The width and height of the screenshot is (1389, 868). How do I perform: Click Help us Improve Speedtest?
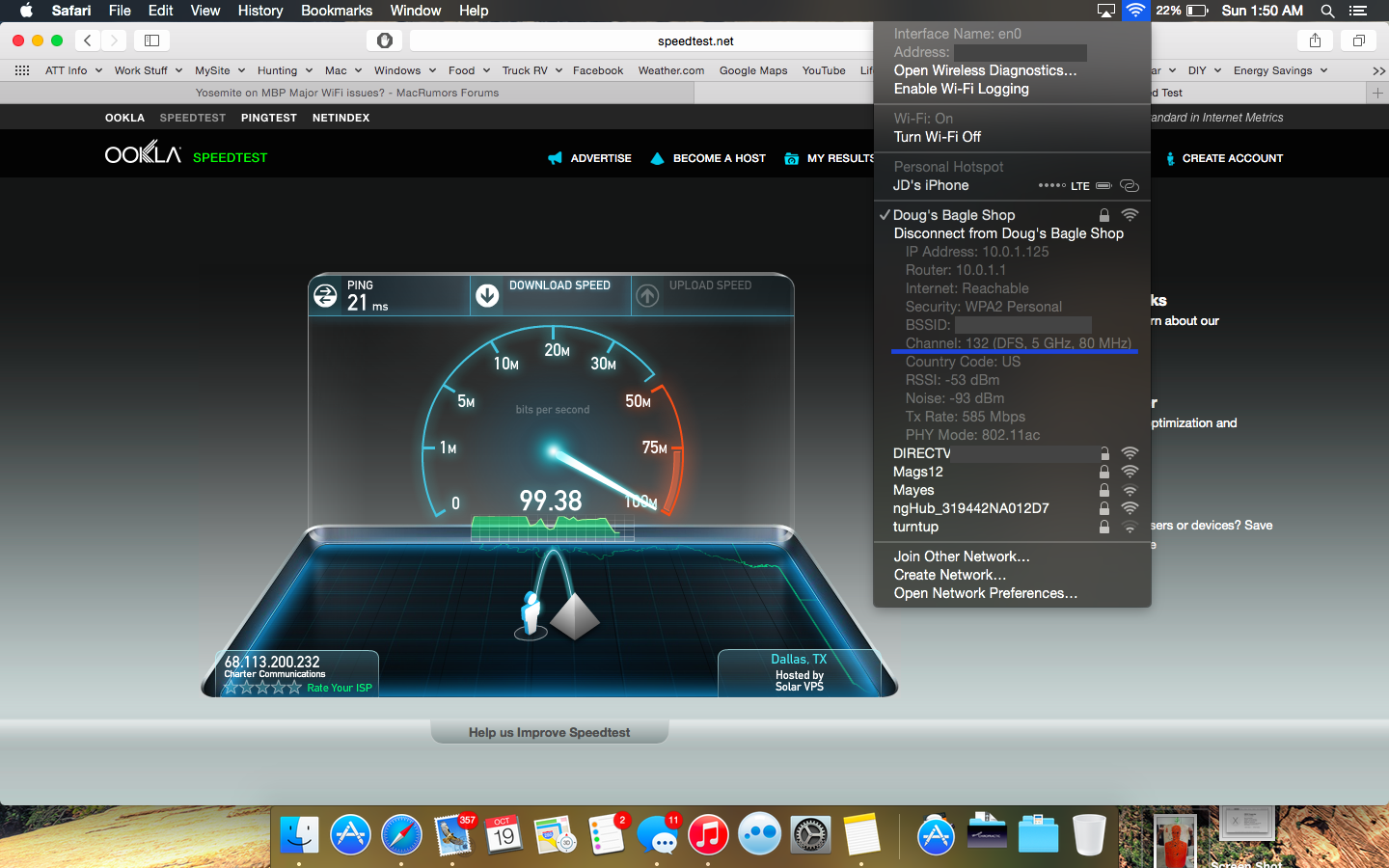pos(549,732)
